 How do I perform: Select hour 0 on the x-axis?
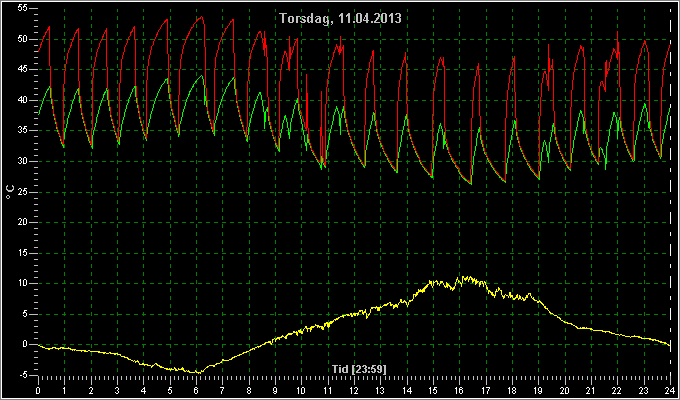click(38, 390)
